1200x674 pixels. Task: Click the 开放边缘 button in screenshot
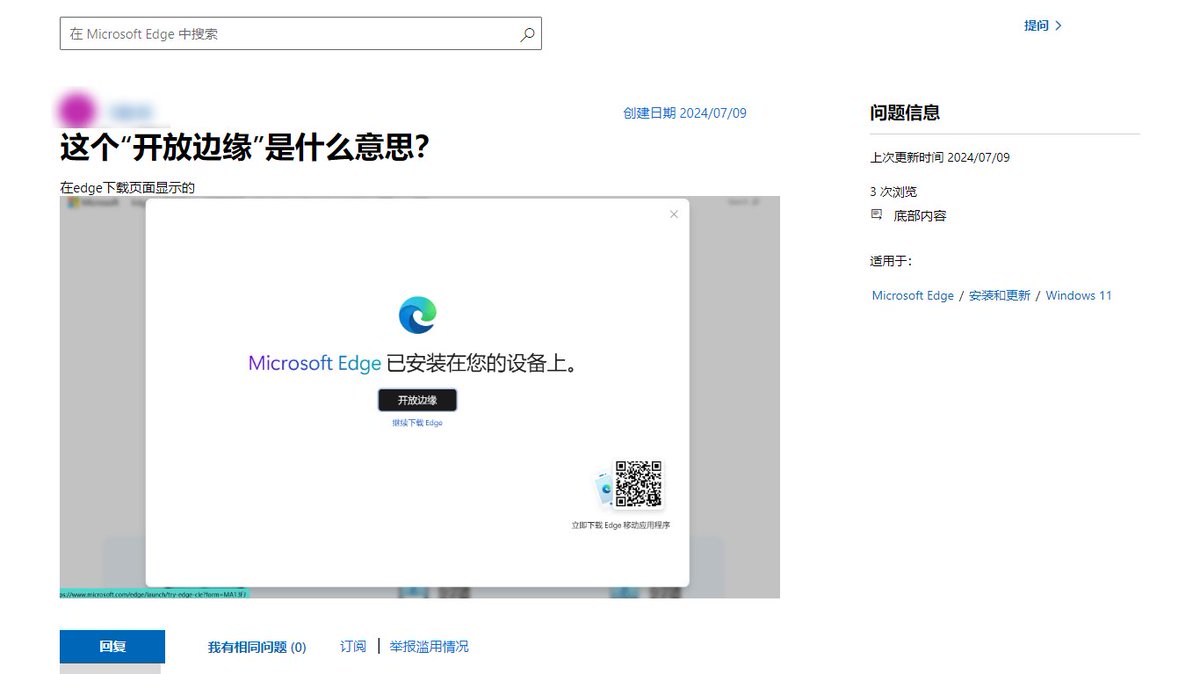coord(417,400)
